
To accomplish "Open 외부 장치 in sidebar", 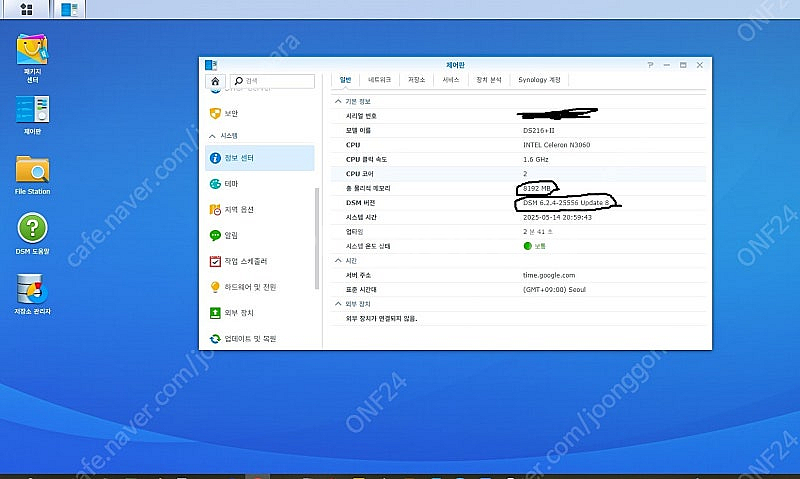I will (260, 313).
